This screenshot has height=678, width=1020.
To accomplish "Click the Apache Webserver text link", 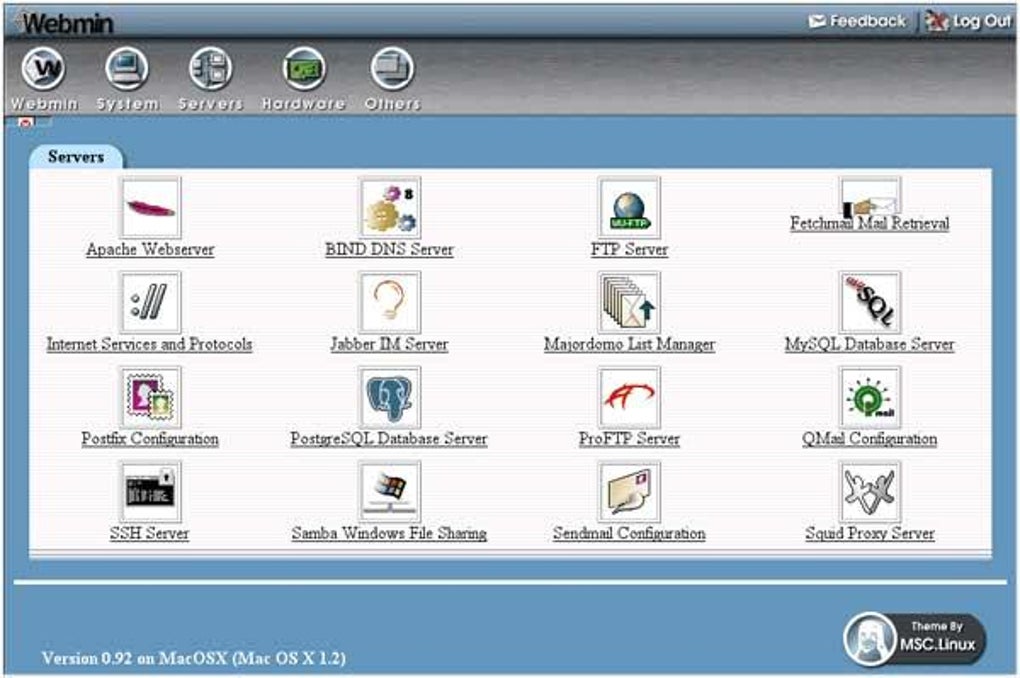I will (x=150, y=249).
